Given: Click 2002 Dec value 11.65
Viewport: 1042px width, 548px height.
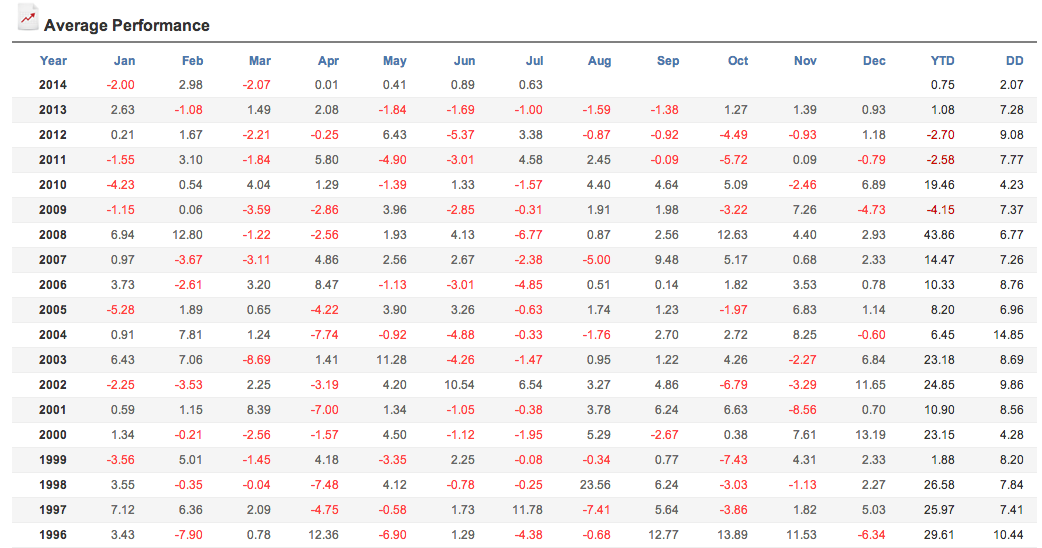Looking at the screenshot, I should click(x=870, y=385).
